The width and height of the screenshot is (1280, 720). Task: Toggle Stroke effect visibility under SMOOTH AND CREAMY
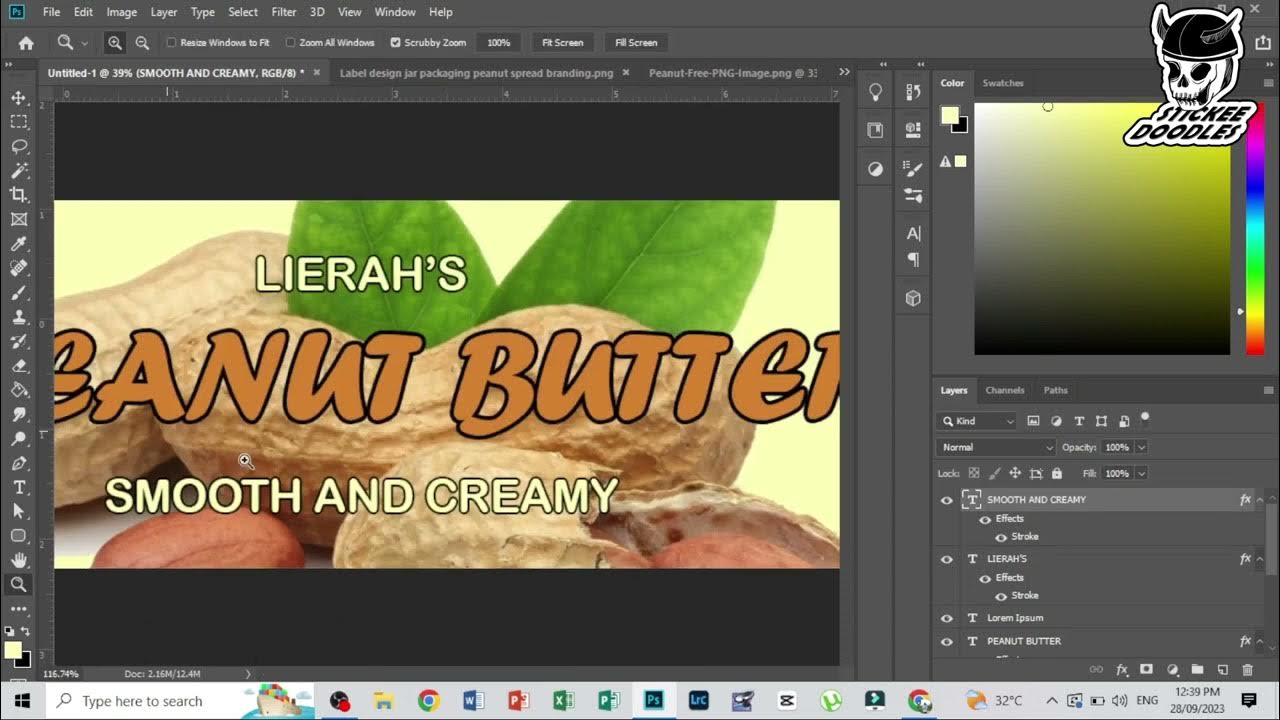(1001, 537)
